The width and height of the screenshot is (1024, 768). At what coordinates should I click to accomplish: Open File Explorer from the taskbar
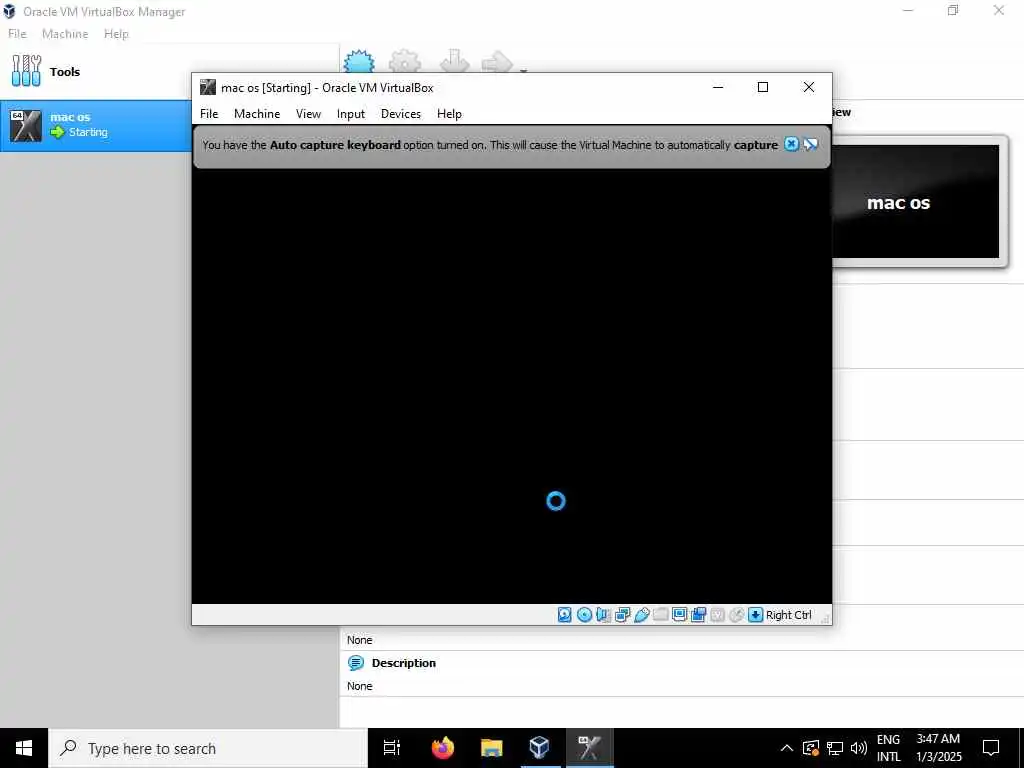click(491, 748)
